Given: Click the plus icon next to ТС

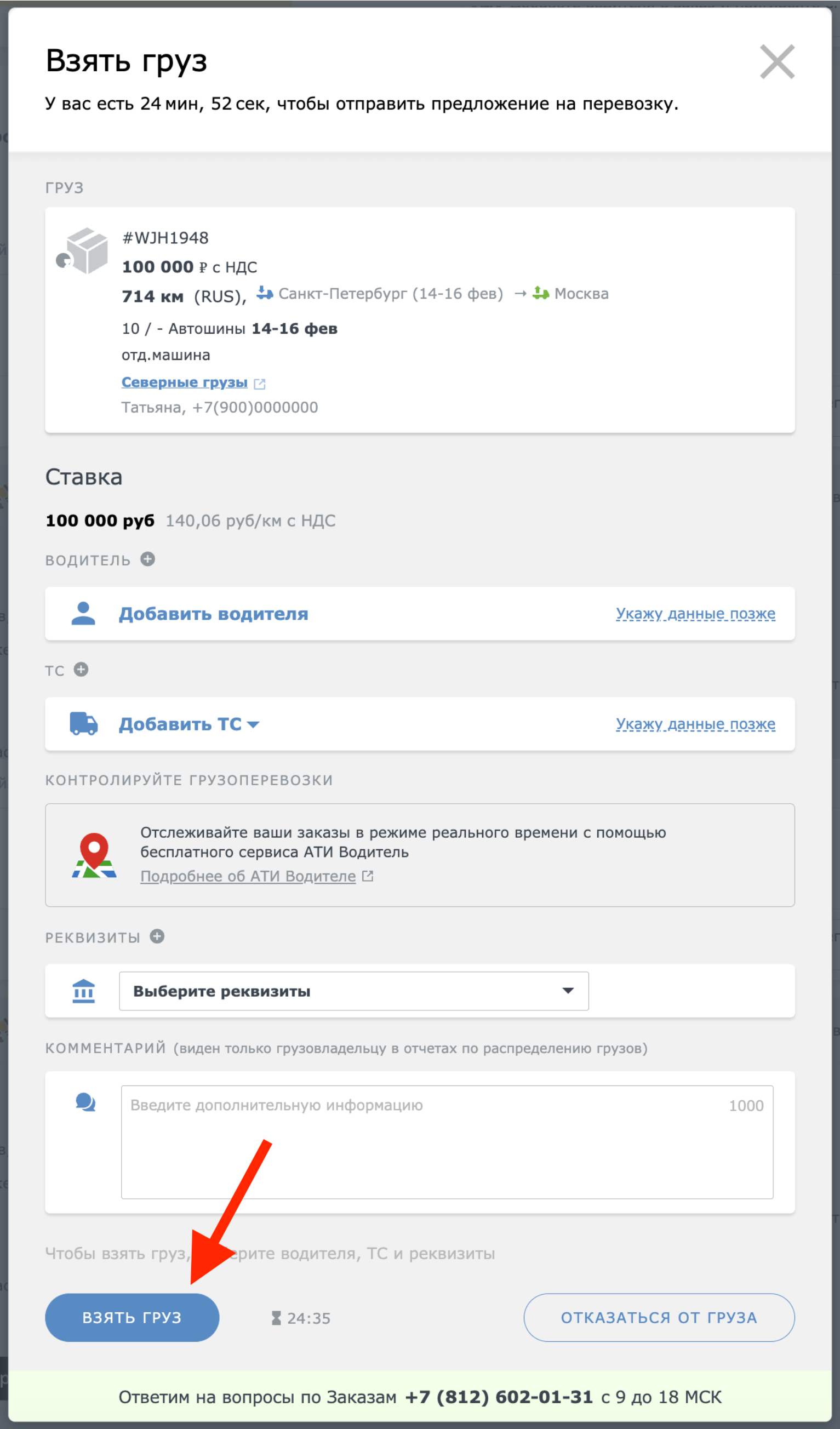Looking at the screenshot, I should tap(81, 670).
